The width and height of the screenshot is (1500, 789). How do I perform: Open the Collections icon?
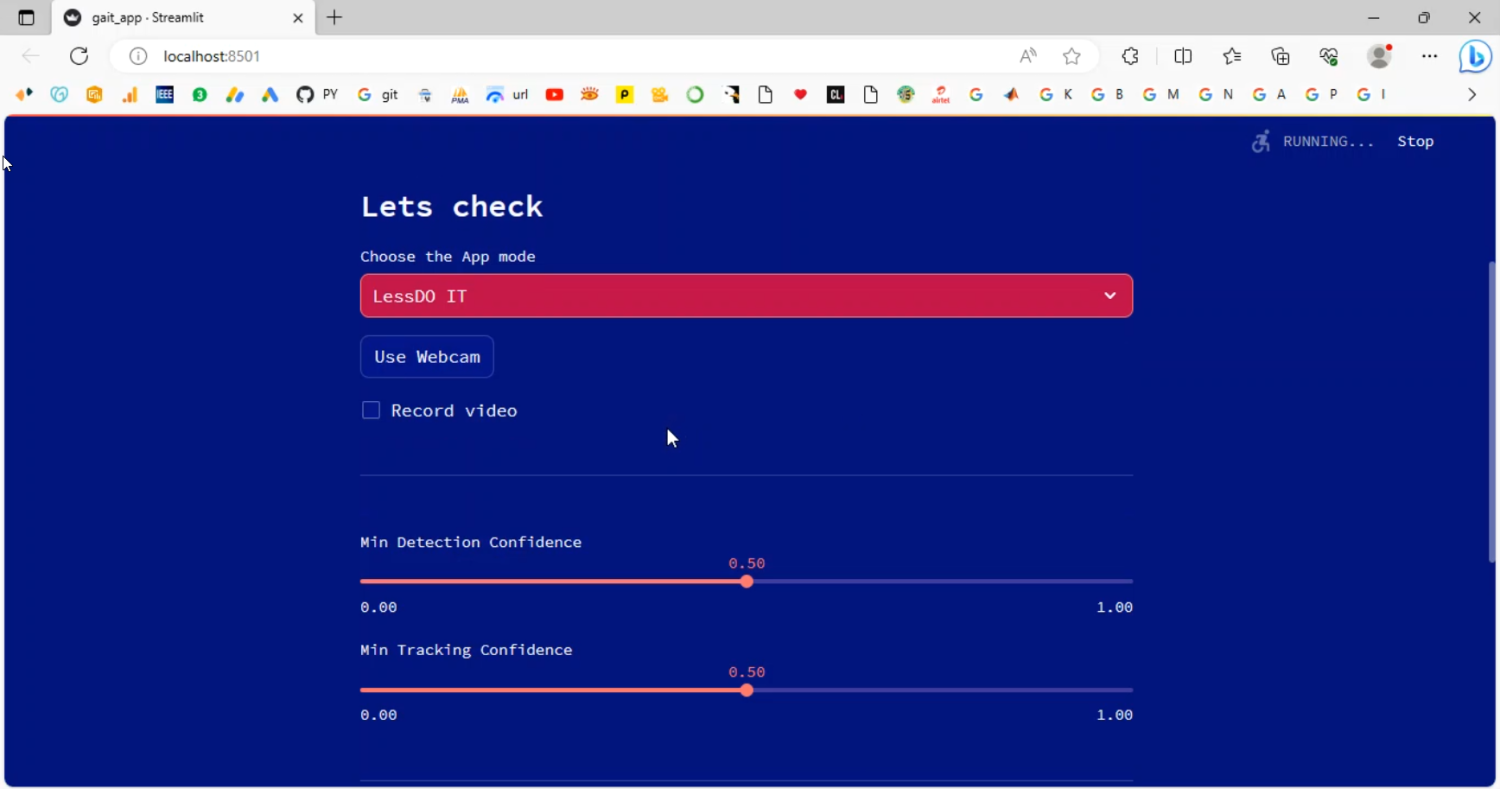[1281, 56]
